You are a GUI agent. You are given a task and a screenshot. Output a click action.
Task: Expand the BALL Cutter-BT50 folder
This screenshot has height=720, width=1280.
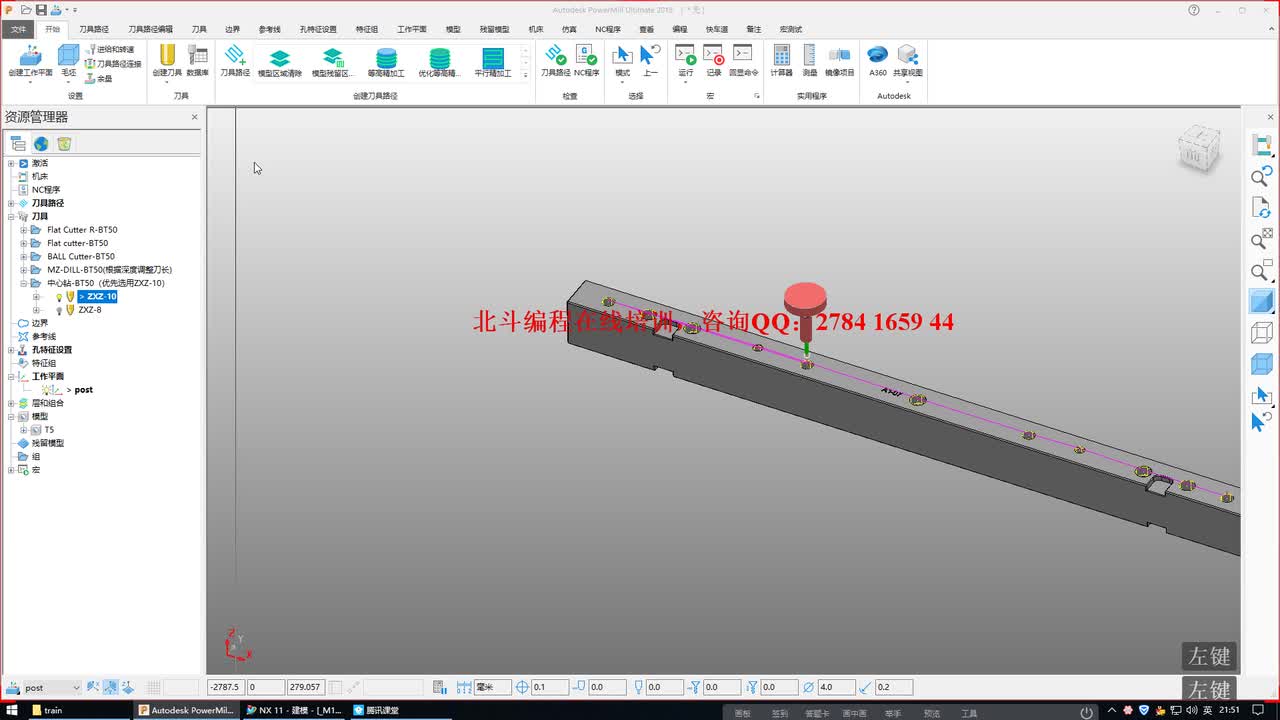[x=24, y=257]
